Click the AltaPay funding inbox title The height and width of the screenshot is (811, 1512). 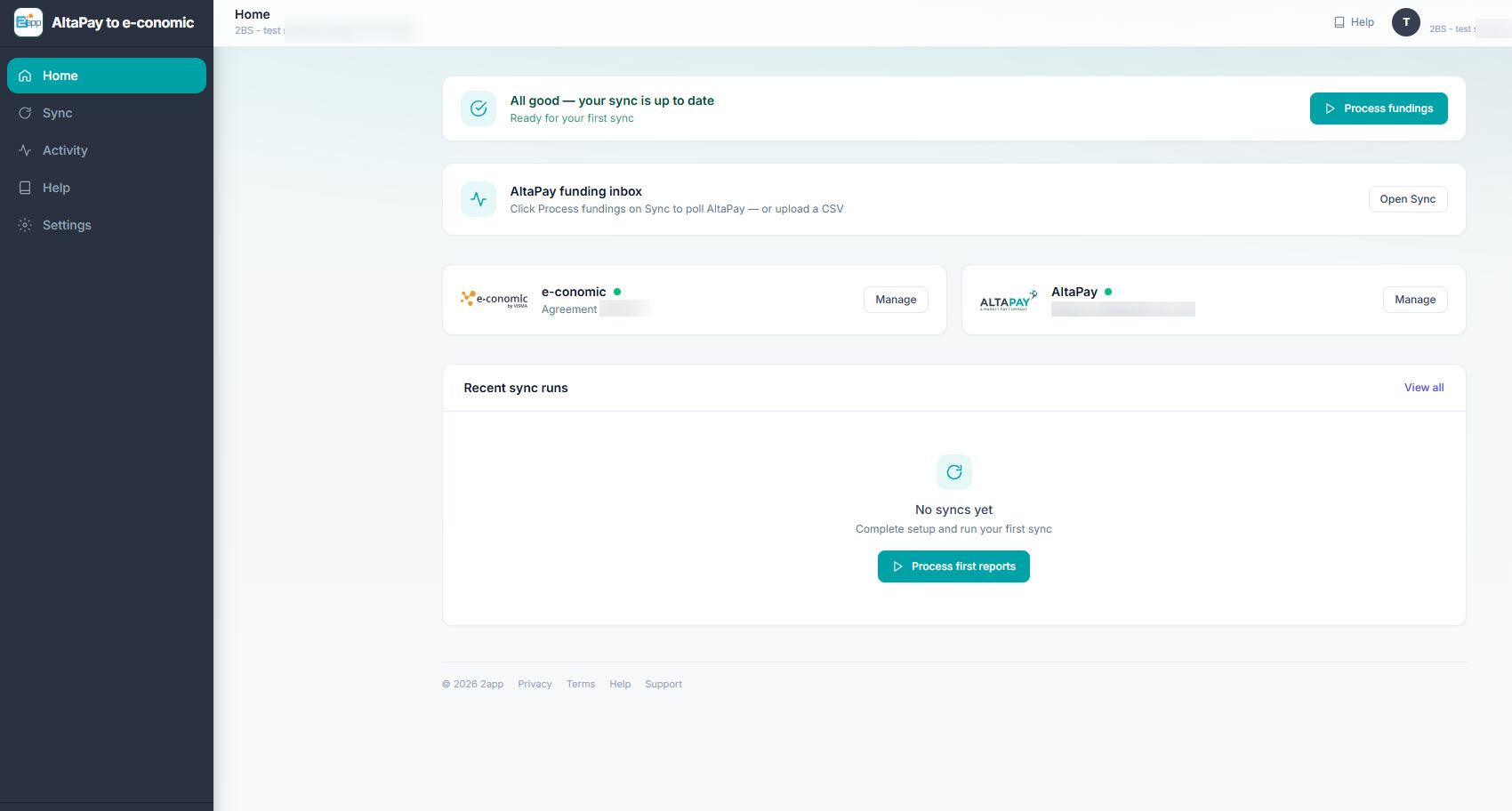tap(576, 191)
